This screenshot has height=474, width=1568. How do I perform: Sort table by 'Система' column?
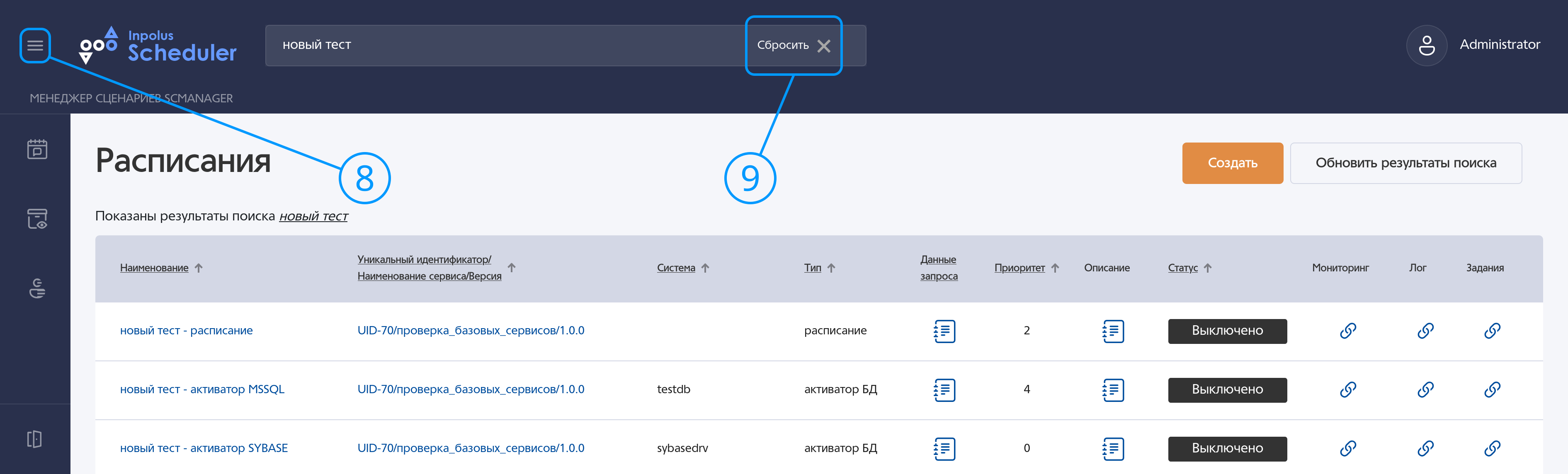coord(676,268)
